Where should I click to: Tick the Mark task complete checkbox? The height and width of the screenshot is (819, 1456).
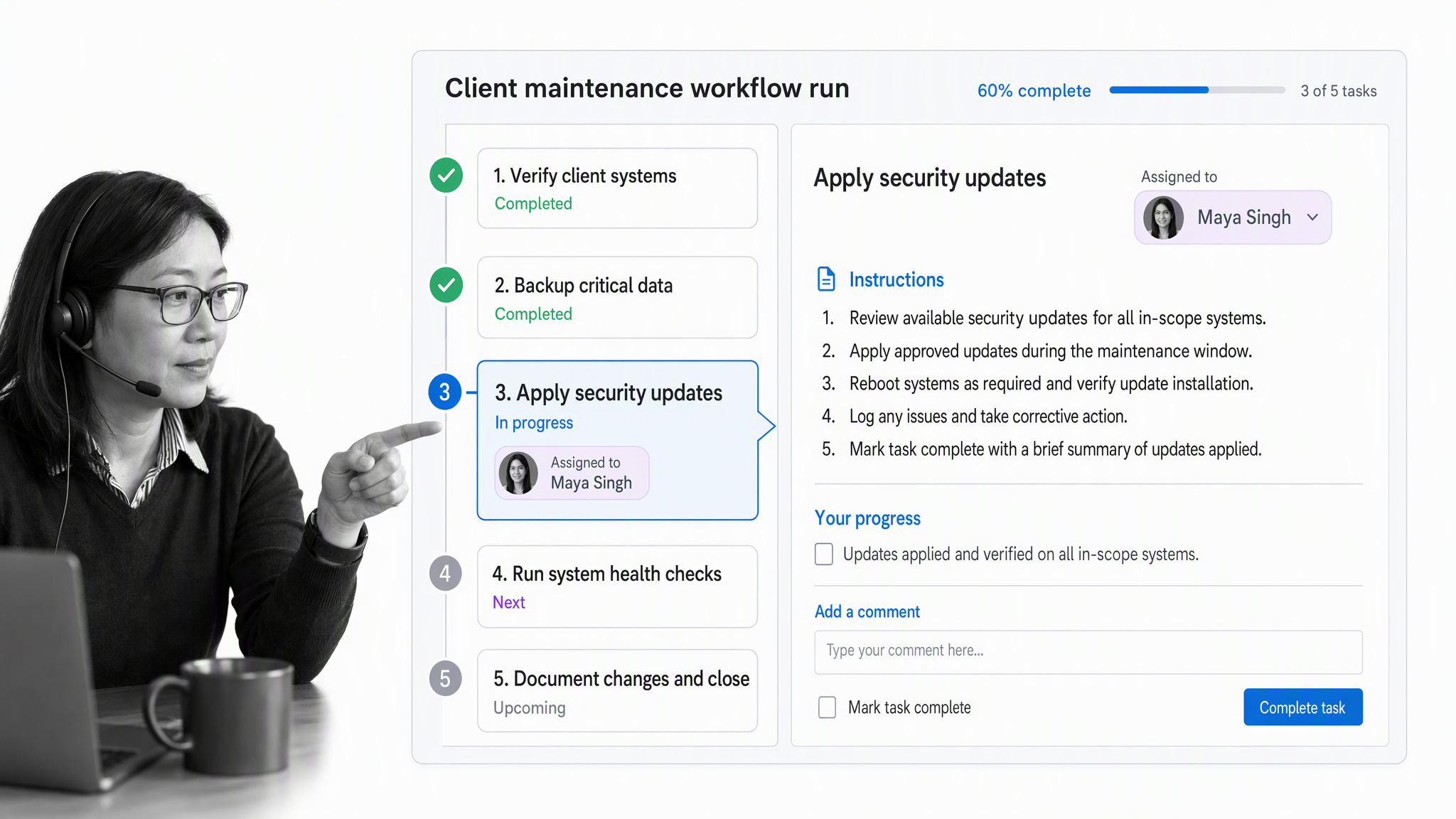click(x=827, y=707)
